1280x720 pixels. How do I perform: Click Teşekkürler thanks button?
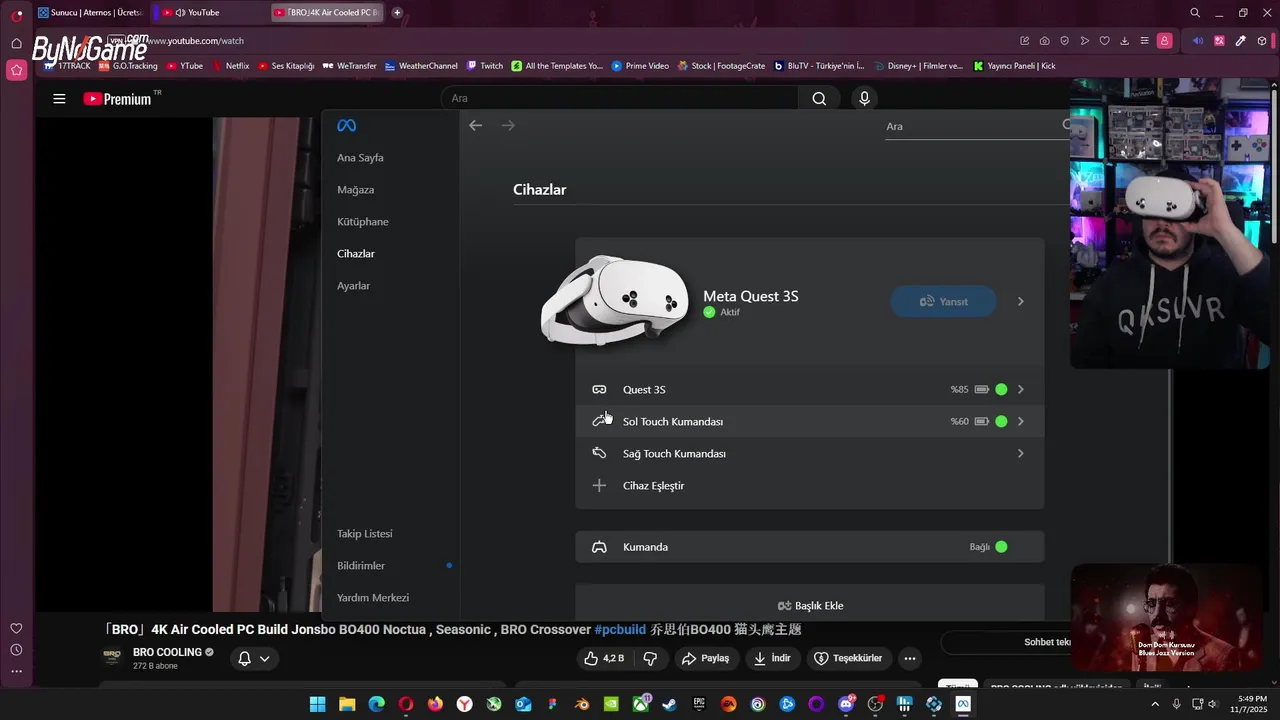[848, 658]
